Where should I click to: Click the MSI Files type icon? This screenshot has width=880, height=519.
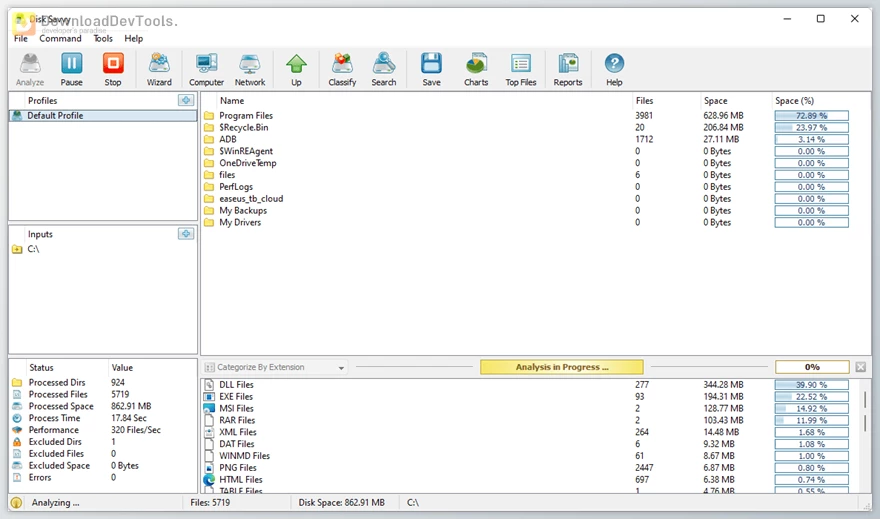(x=209, y=408)
